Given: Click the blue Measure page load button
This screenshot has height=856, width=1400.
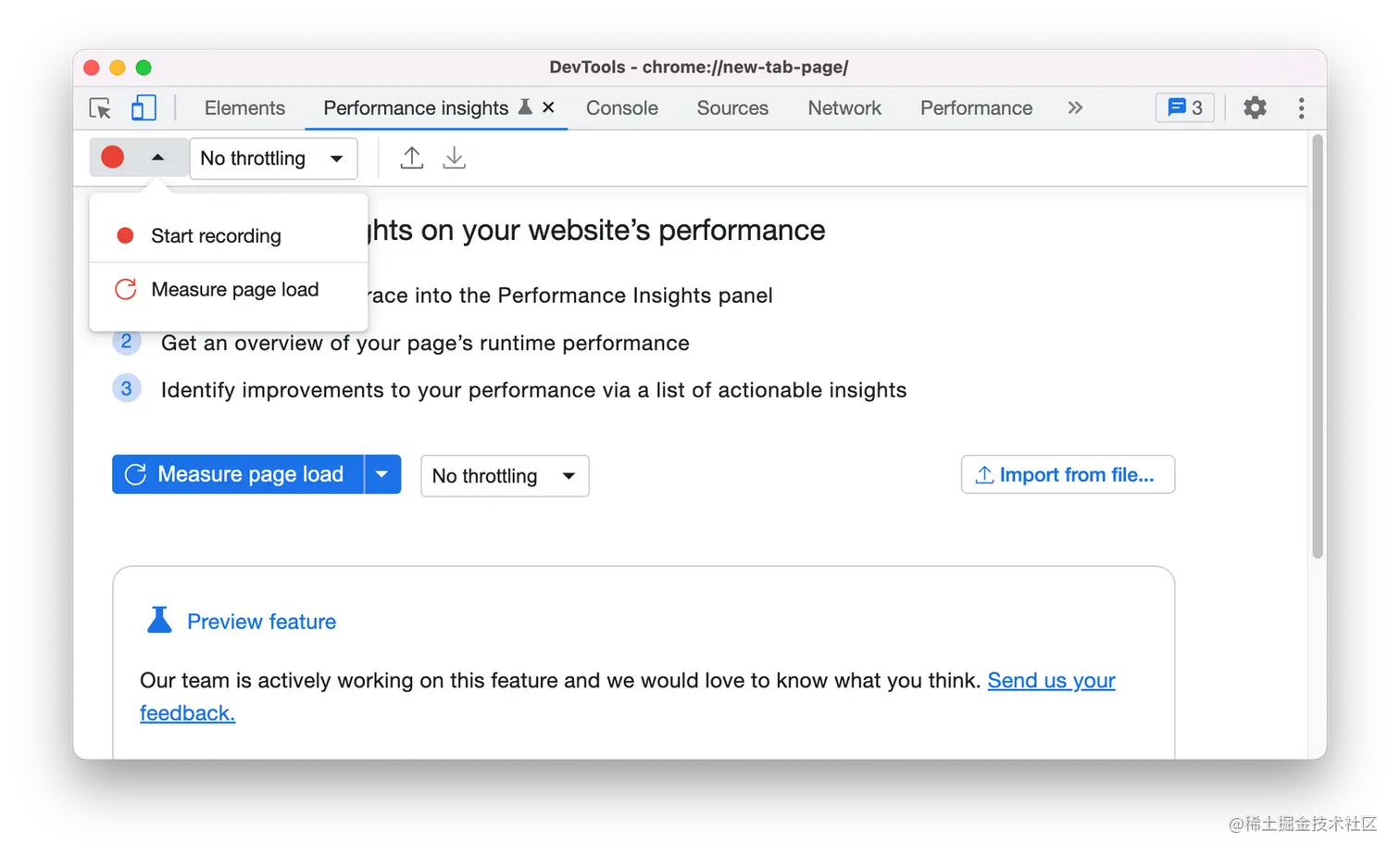Looking at the screenshot, I should pos(238,474).
